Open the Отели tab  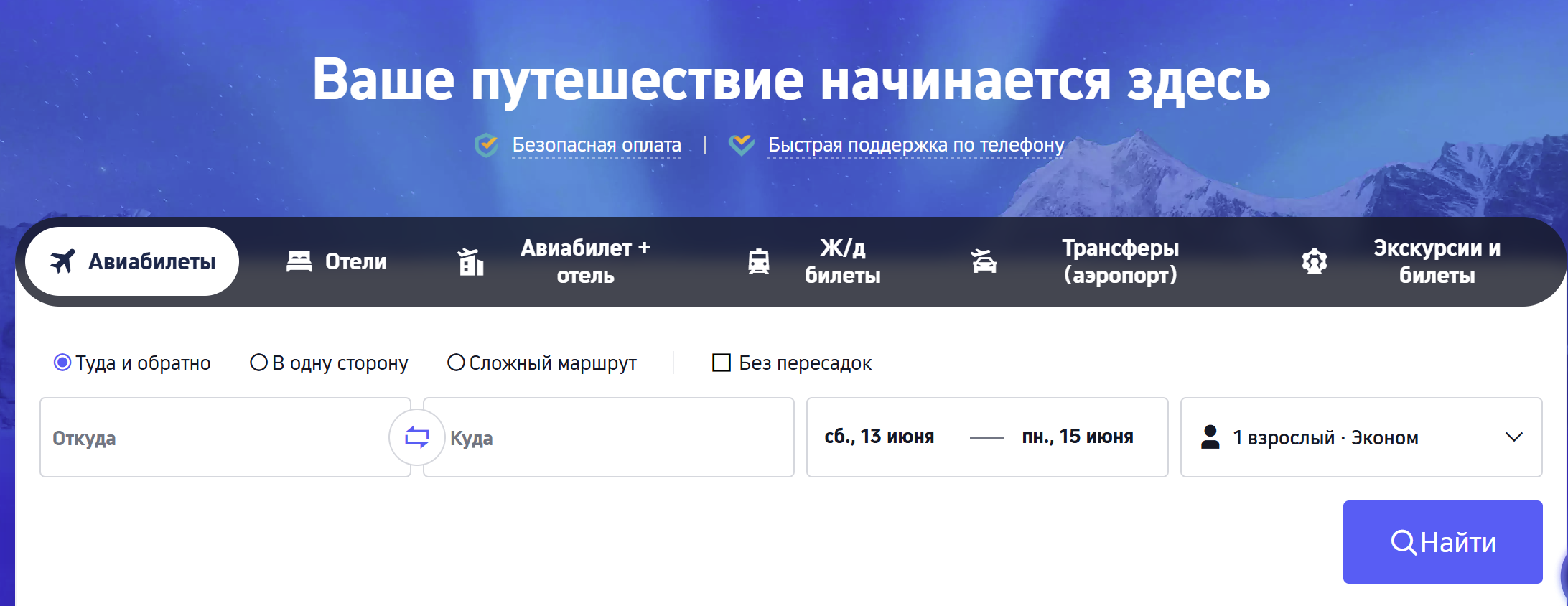click(336, 261)
